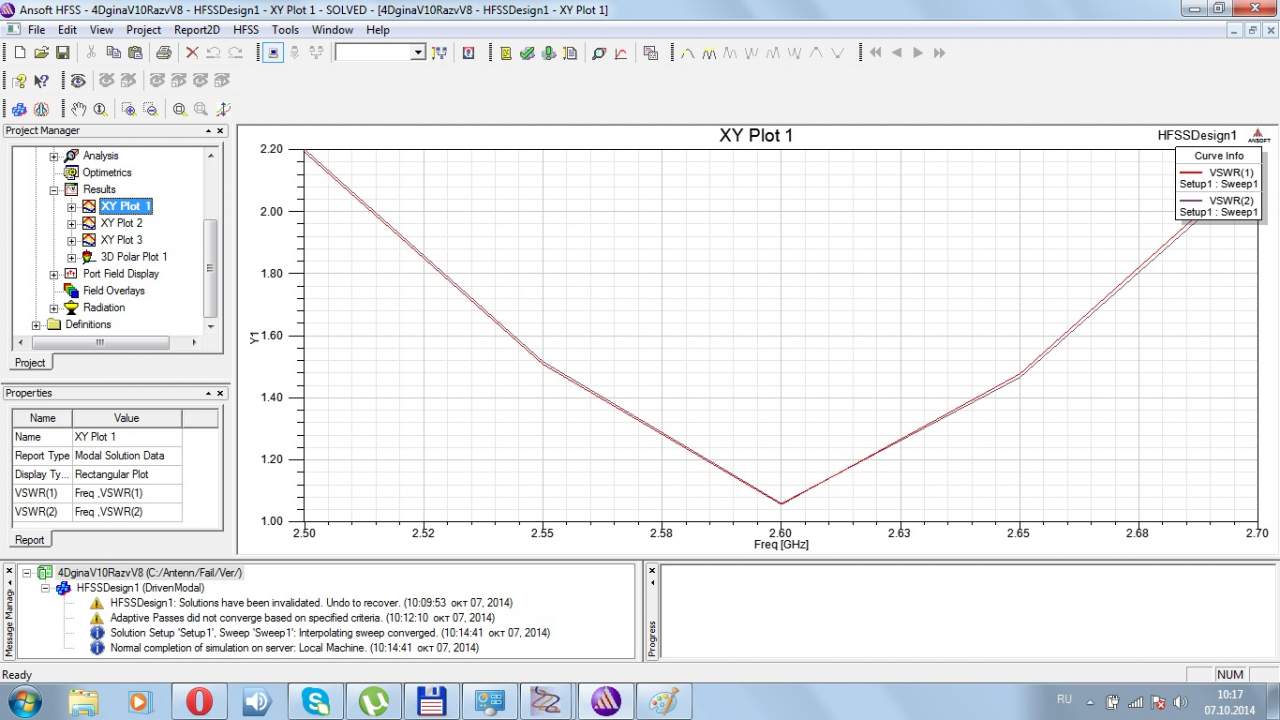Click the context help arrow icon
This screenshot has width=1280, height=720.
pyautogui.click(x=42, y=81)
